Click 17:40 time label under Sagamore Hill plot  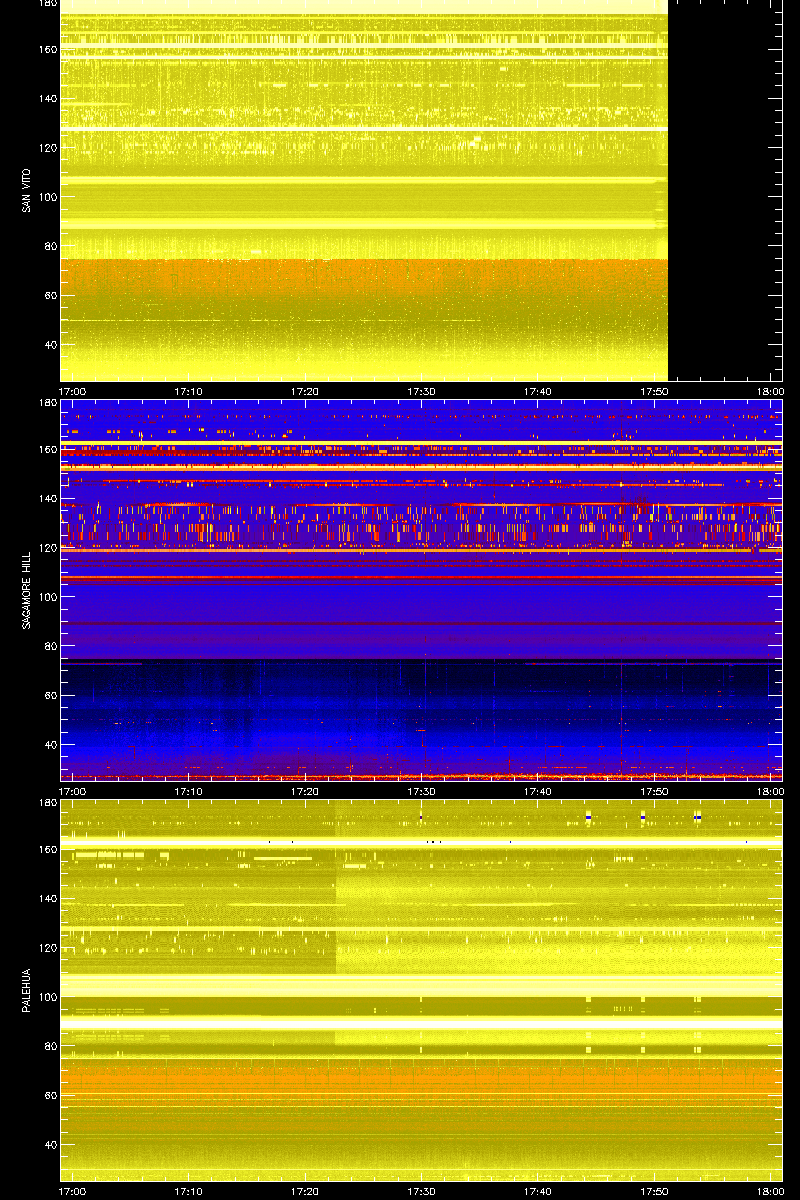538,791
